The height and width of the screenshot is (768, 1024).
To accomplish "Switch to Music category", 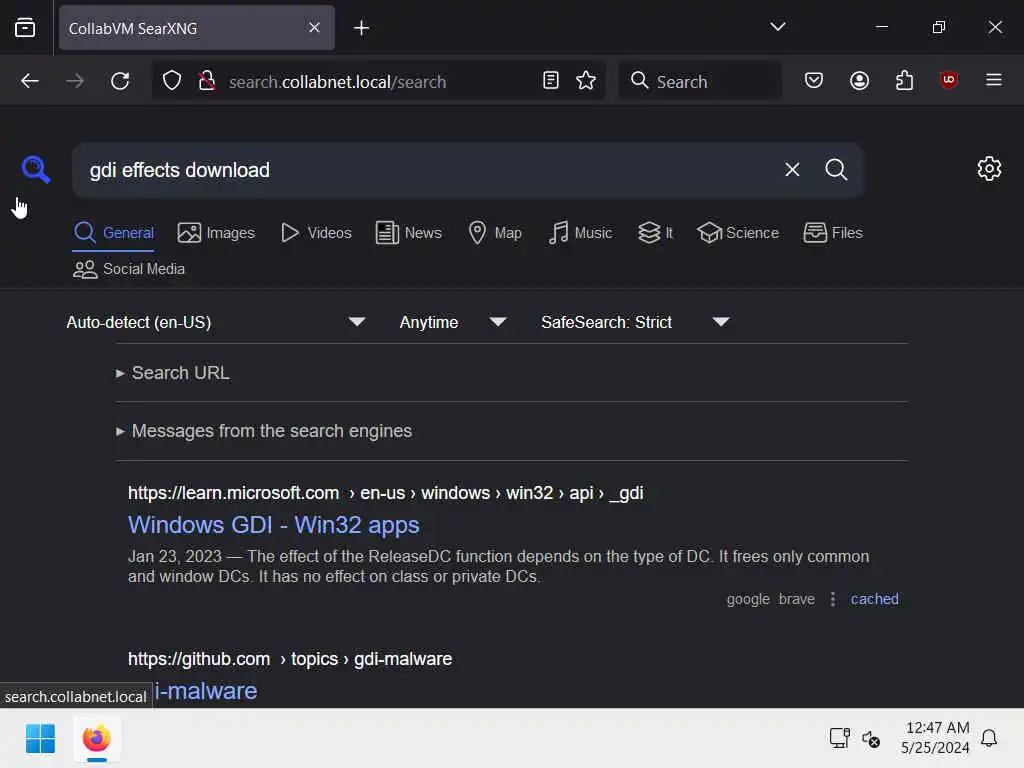I will click(x=580, y=233).
